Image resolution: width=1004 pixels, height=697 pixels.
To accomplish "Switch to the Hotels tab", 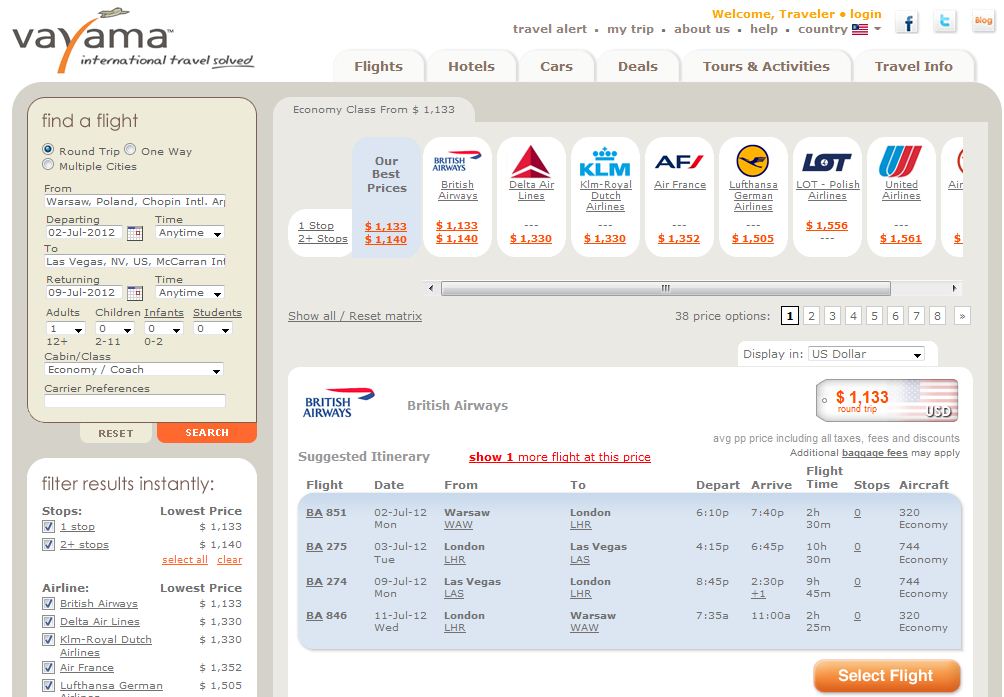I will pos(471,67).
